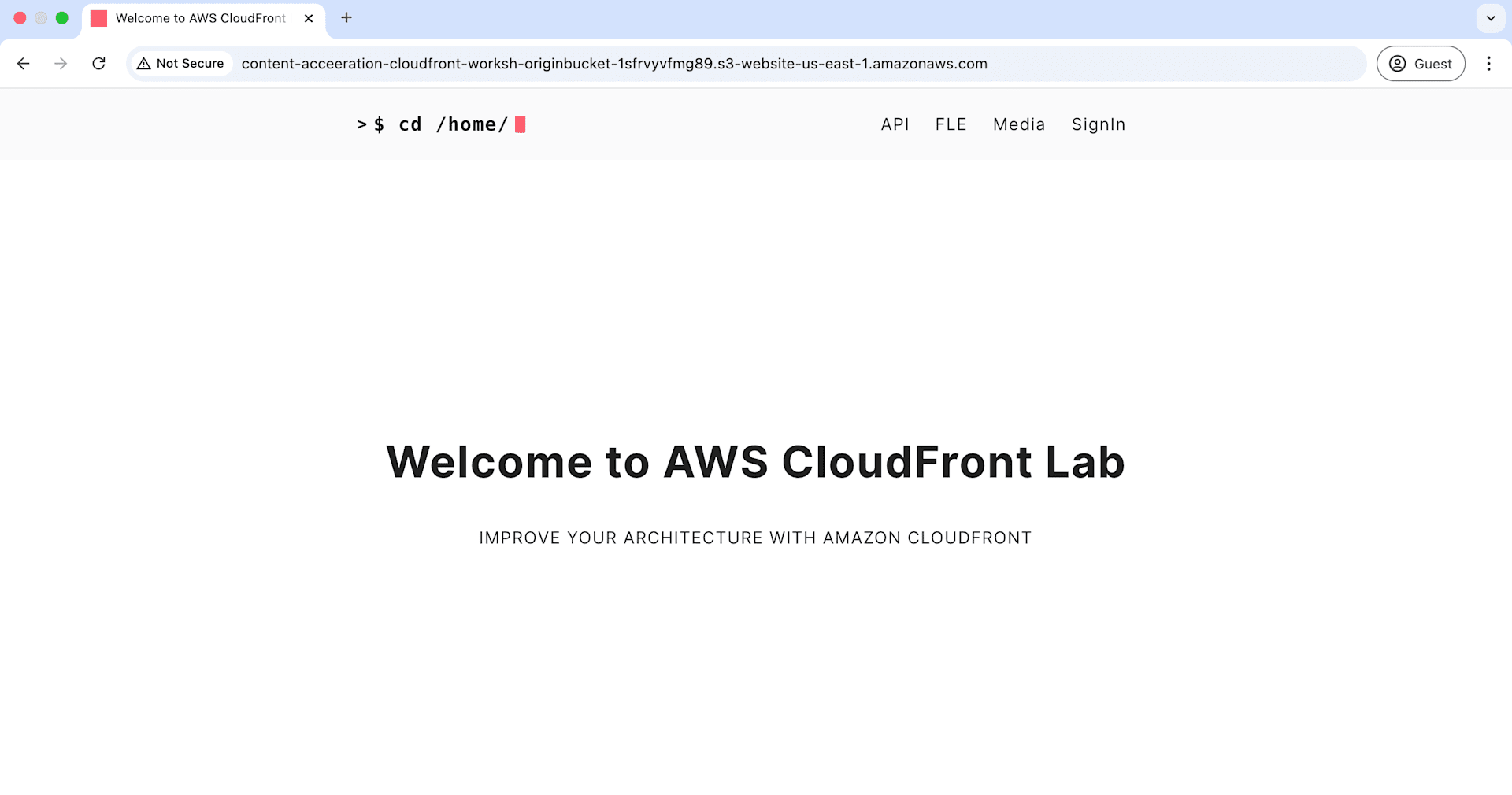Open the Guest profile button

pyautogui.click(x=1420, y=64)
